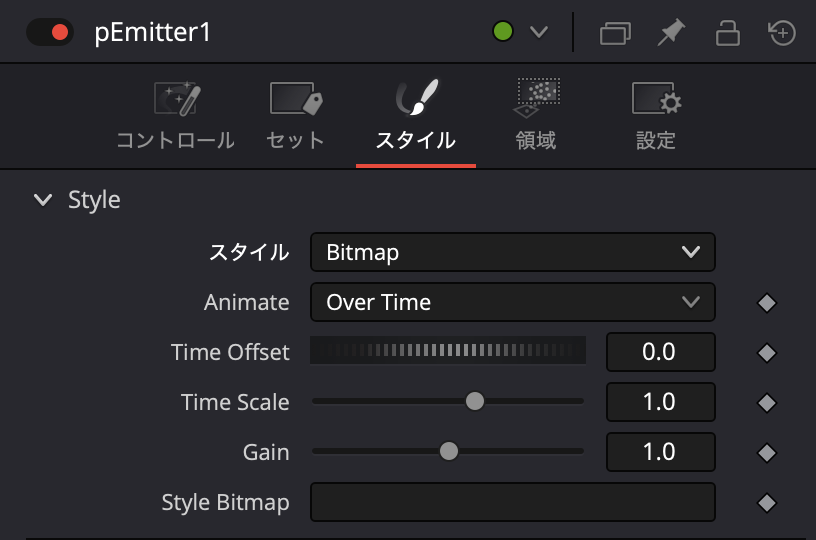Click the Time Scale value field

pos(660,402)
